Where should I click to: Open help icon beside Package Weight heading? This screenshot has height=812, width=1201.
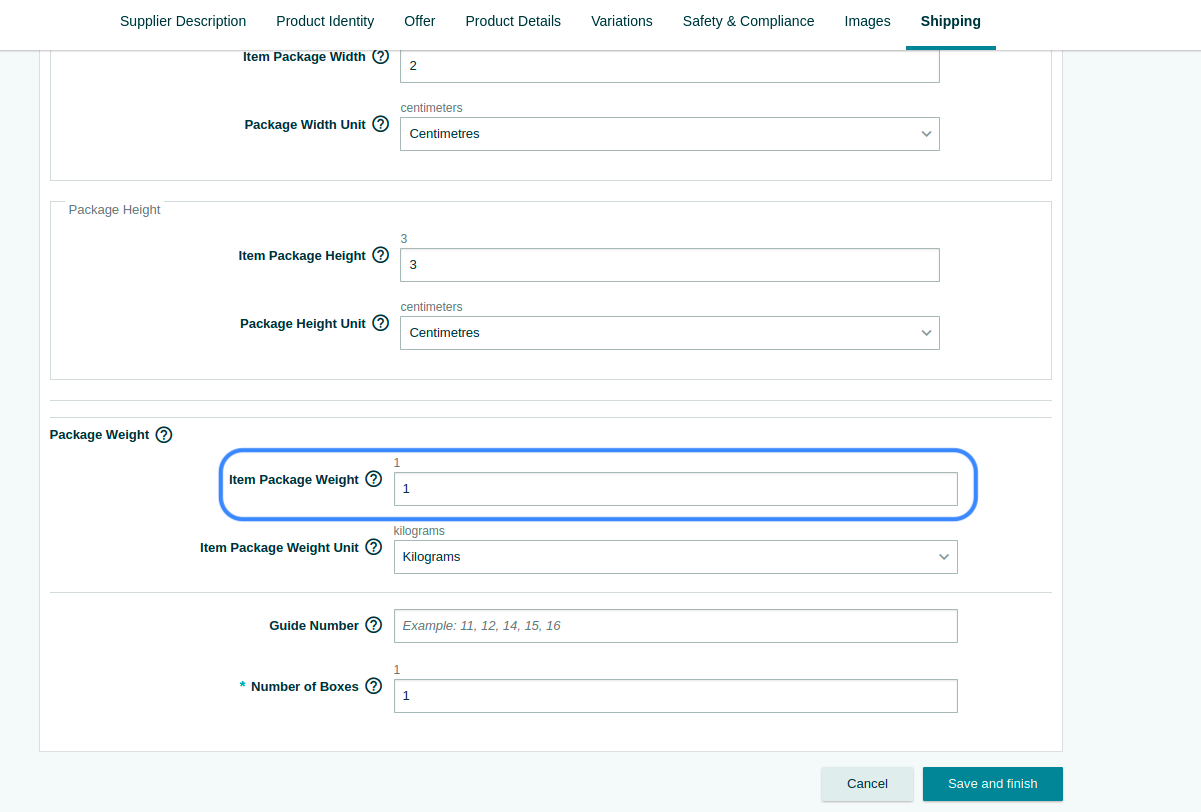click(164, 435)
